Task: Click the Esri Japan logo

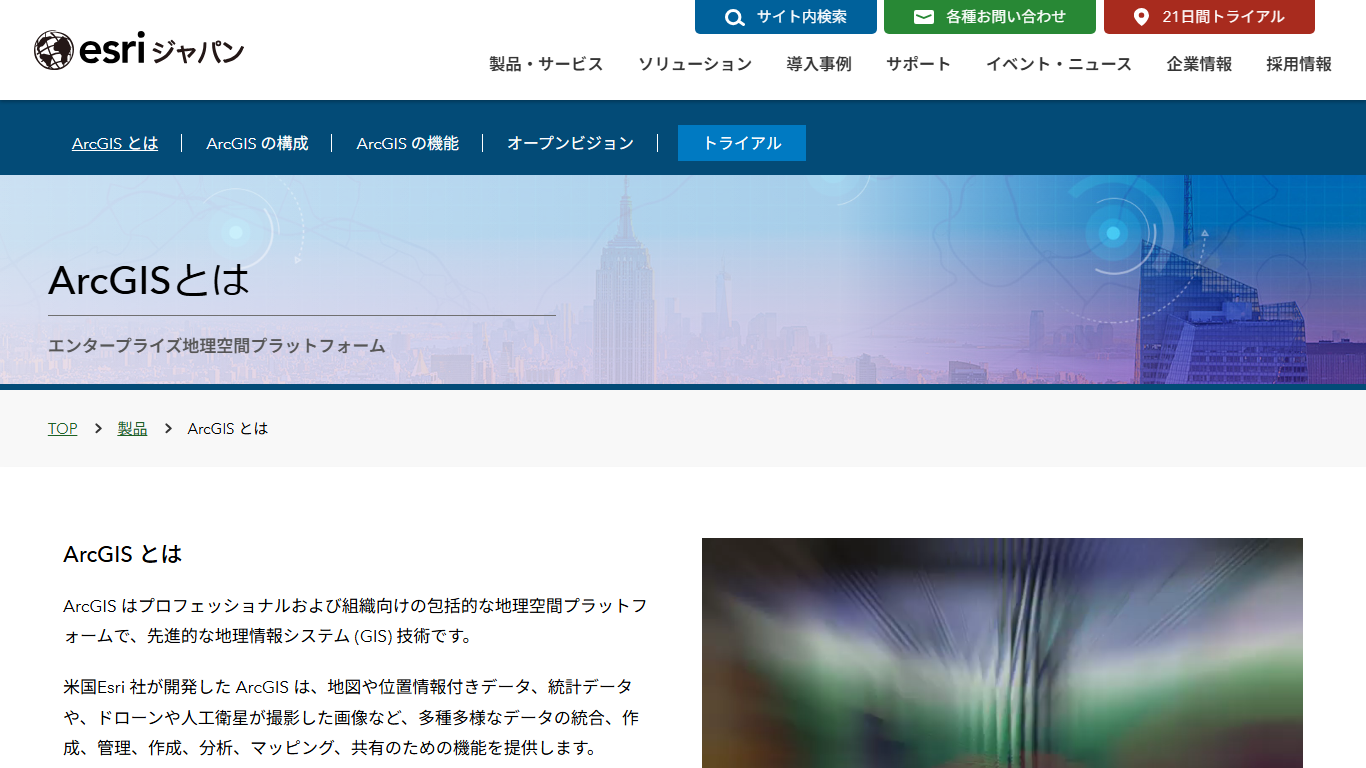Action: pyautogui.click(x=139, y=50)
